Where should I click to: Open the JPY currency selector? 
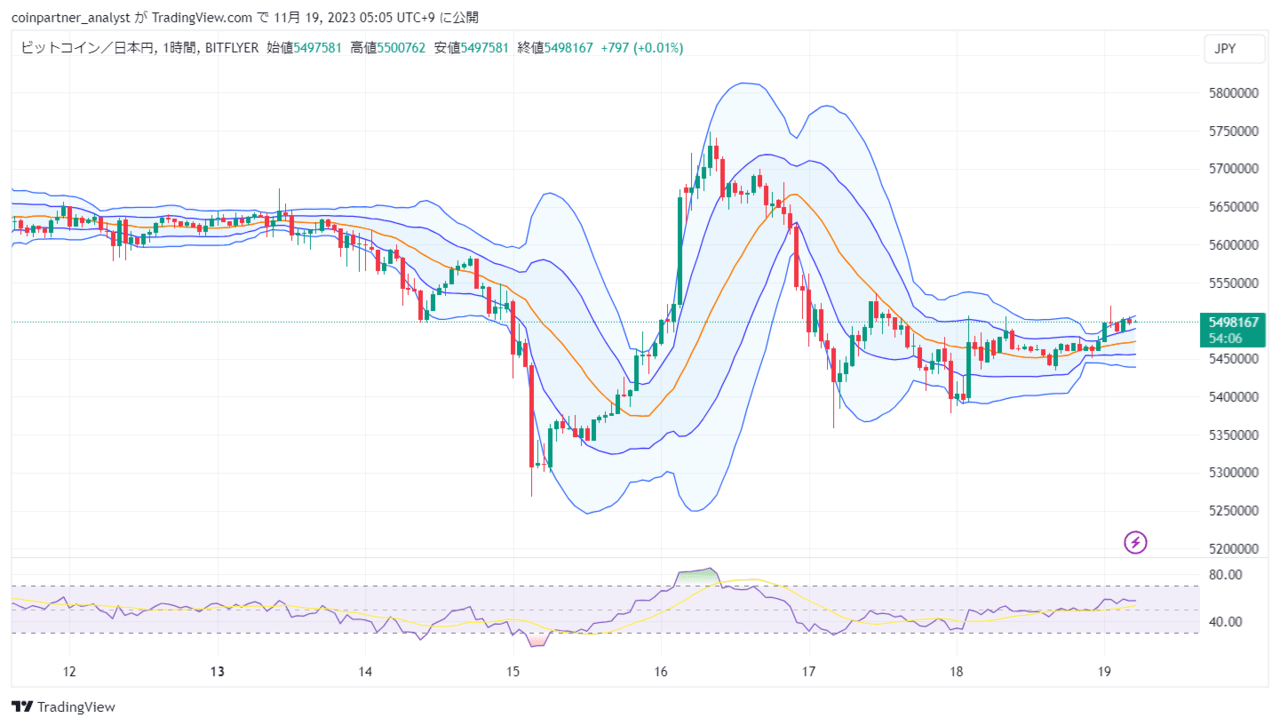click(1225, 48)
